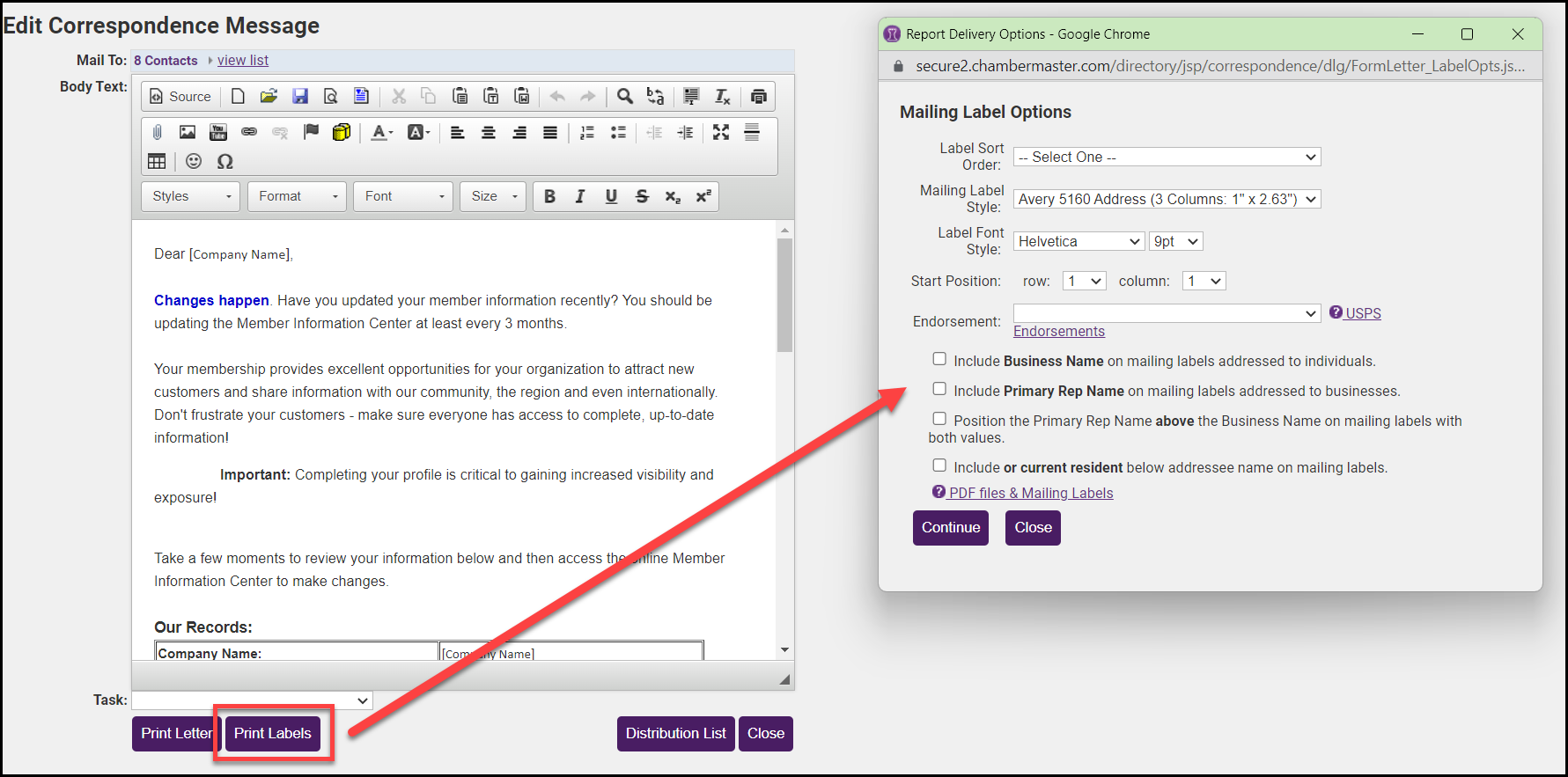Open the text color picker
Image resolution: width=1568 pixels, height=777 pixels.
tap(381, 133)
